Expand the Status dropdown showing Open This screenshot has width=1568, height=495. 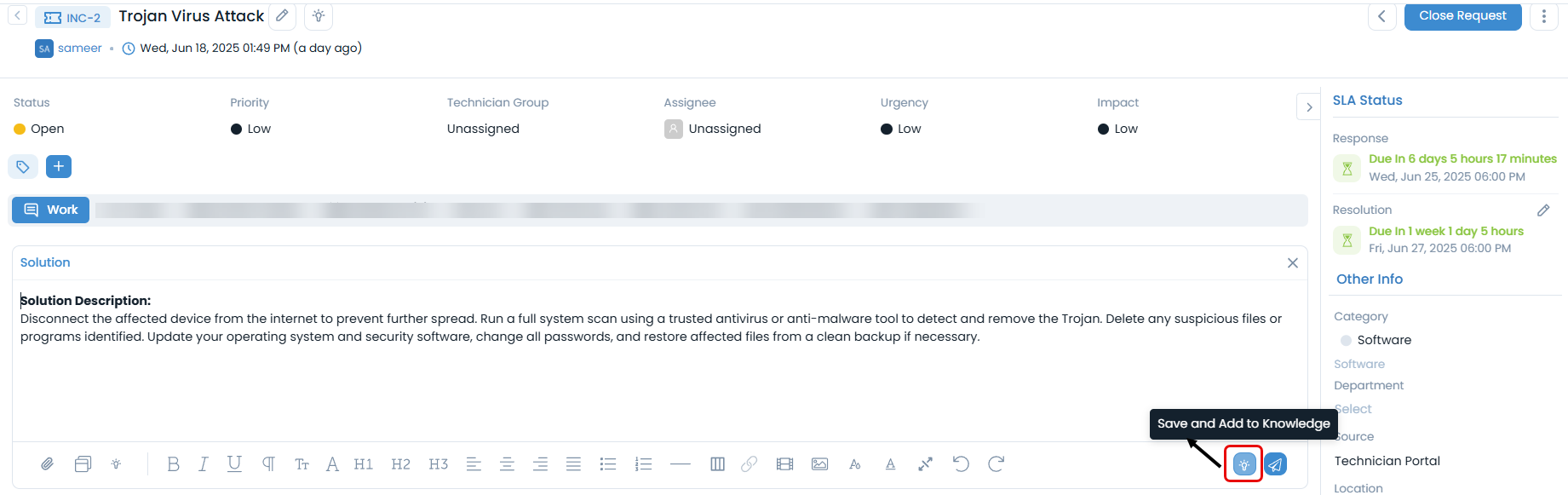click(x=47, y=130)
